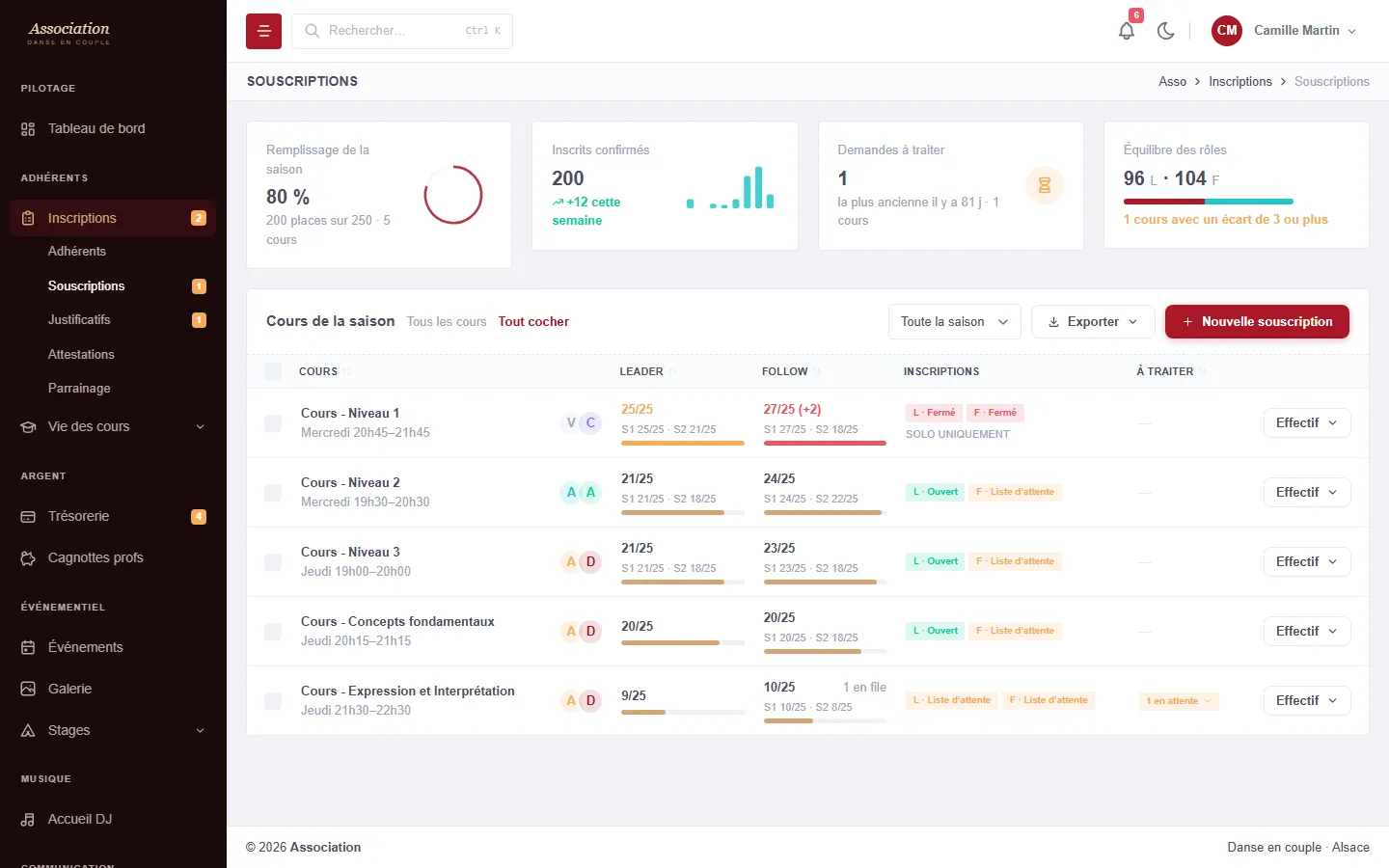Viewport: 1389px width, 868px height.
Task: Click Cagnottes profs piggy bank icon
Action: point(28,558)
